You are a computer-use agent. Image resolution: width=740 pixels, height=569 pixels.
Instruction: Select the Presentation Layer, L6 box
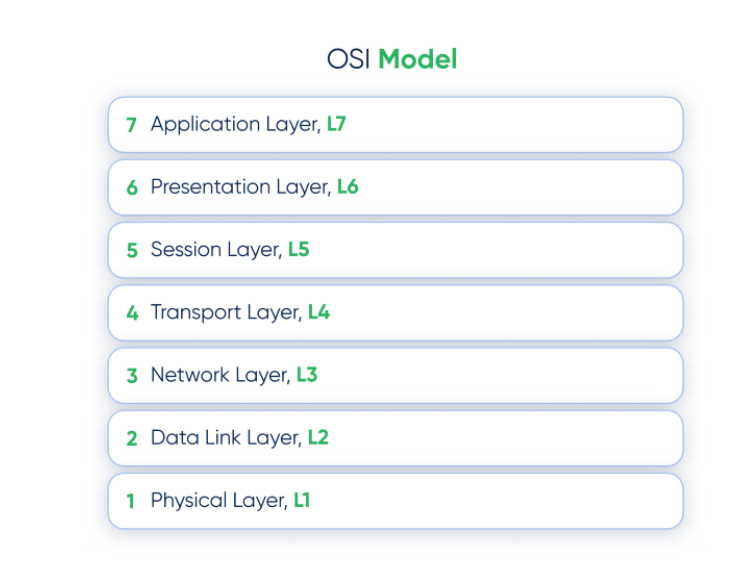(395, 187)
